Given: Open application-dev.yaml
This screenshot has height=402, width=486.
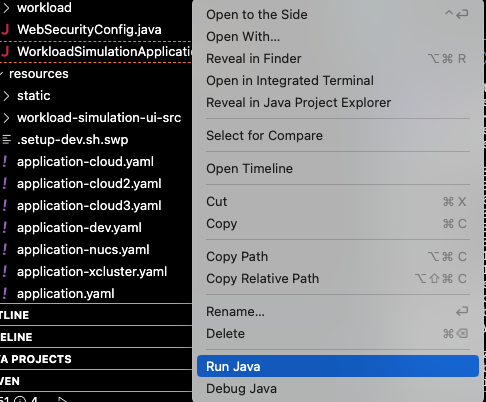Looking at the screenshot, I should [x=79, y=228].
